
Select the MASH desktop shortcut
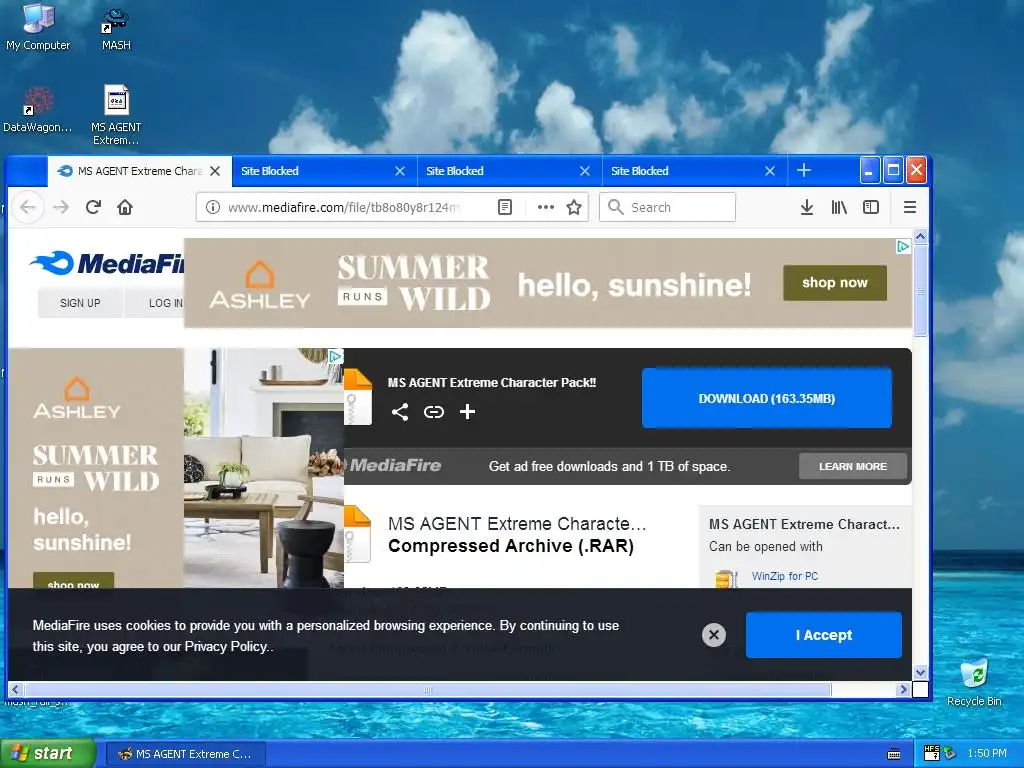(x=116, y=29)
